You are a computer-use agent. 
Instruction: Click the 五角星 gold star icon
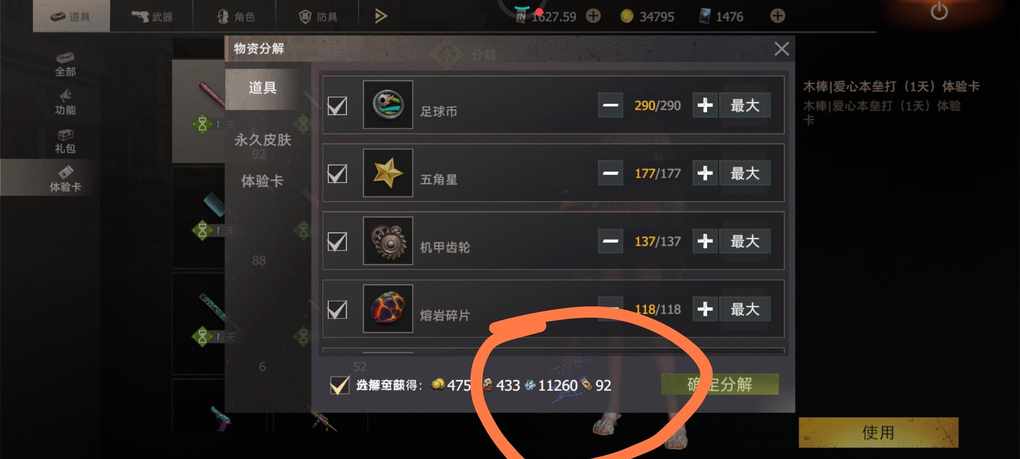pyautogui.click(x=388, y=173)
